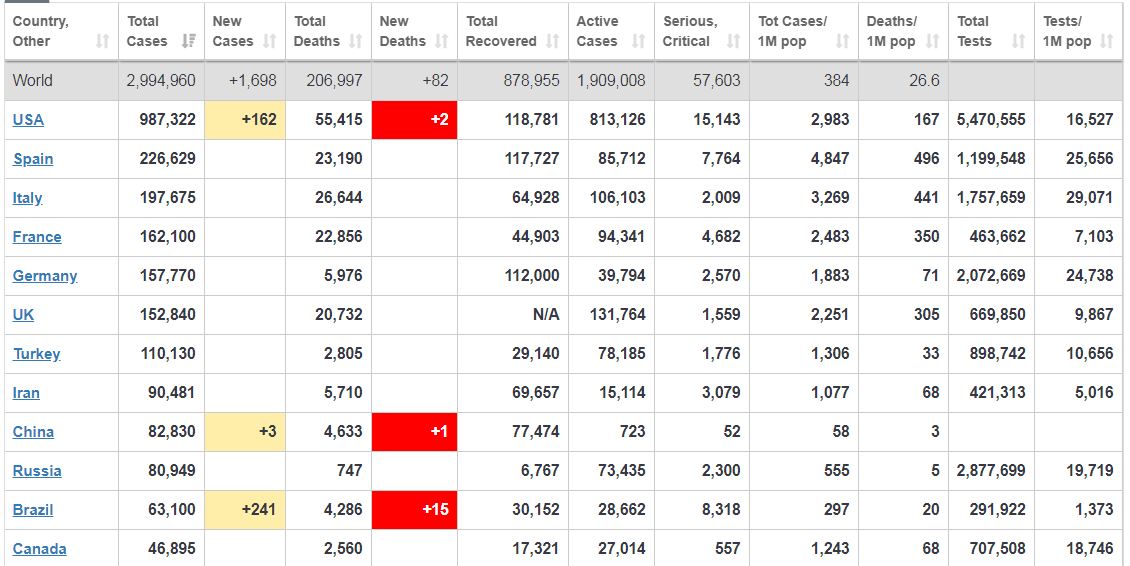
Task: Click Brazil's red +15 new deaths cell
Action: tap(414, 510)
